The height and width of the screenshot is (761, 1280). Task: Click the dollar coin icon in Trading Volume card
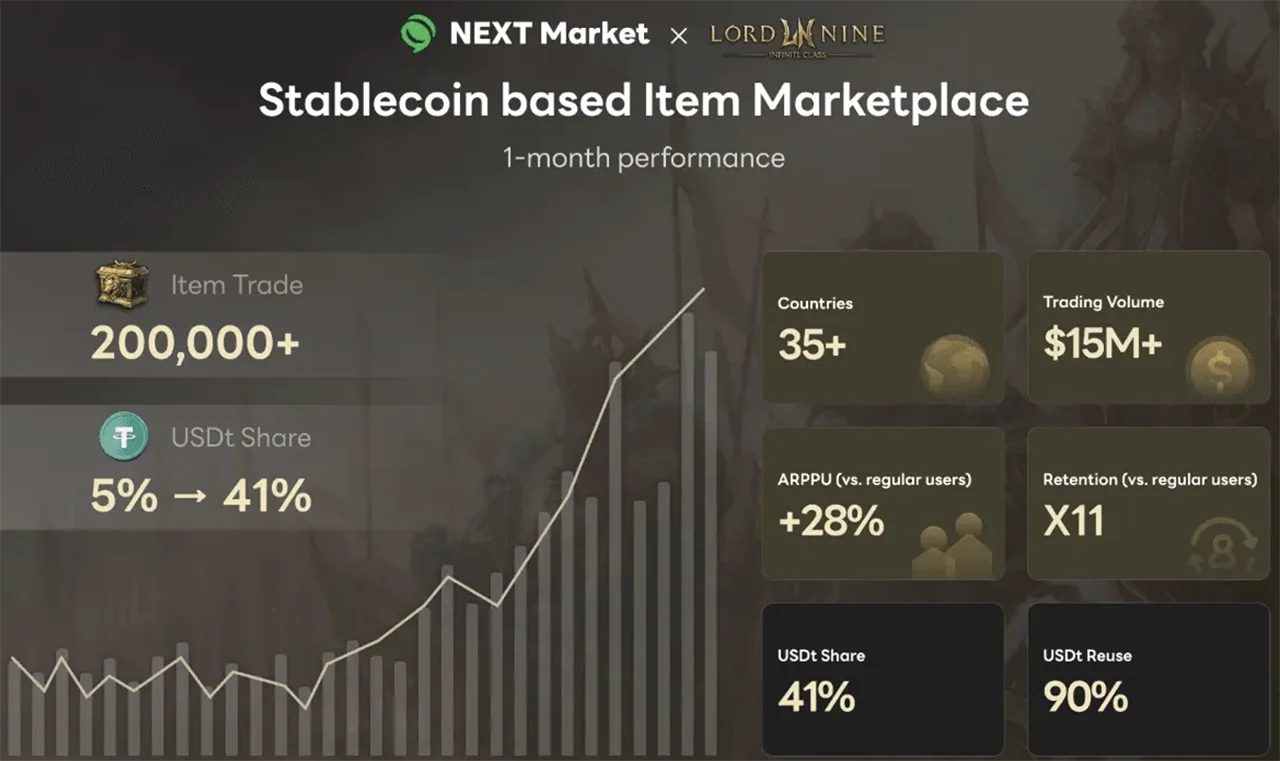click(1219, 367)
